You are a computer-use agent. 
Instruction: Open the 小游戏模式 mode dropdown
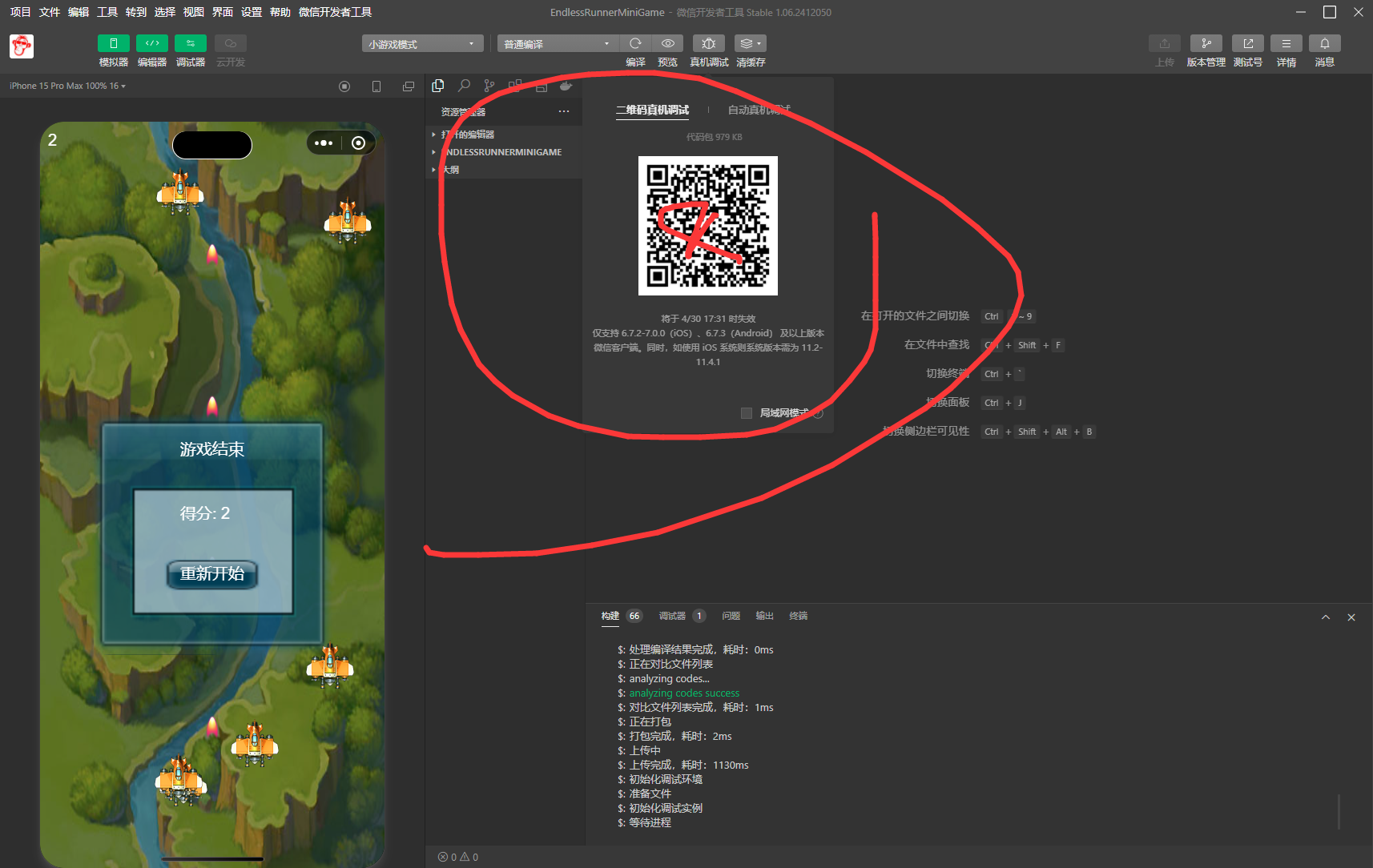(422, 43)
